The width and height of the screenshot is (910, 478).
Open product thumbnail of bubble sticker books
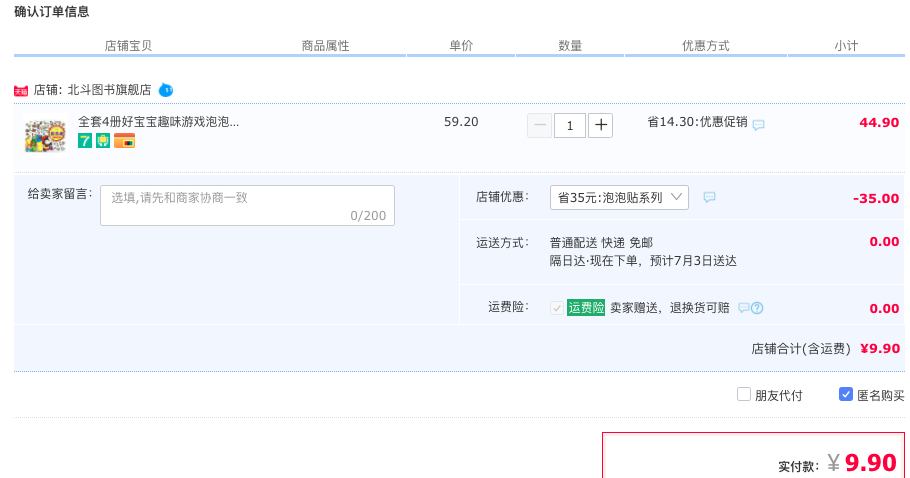click(45, 136)
